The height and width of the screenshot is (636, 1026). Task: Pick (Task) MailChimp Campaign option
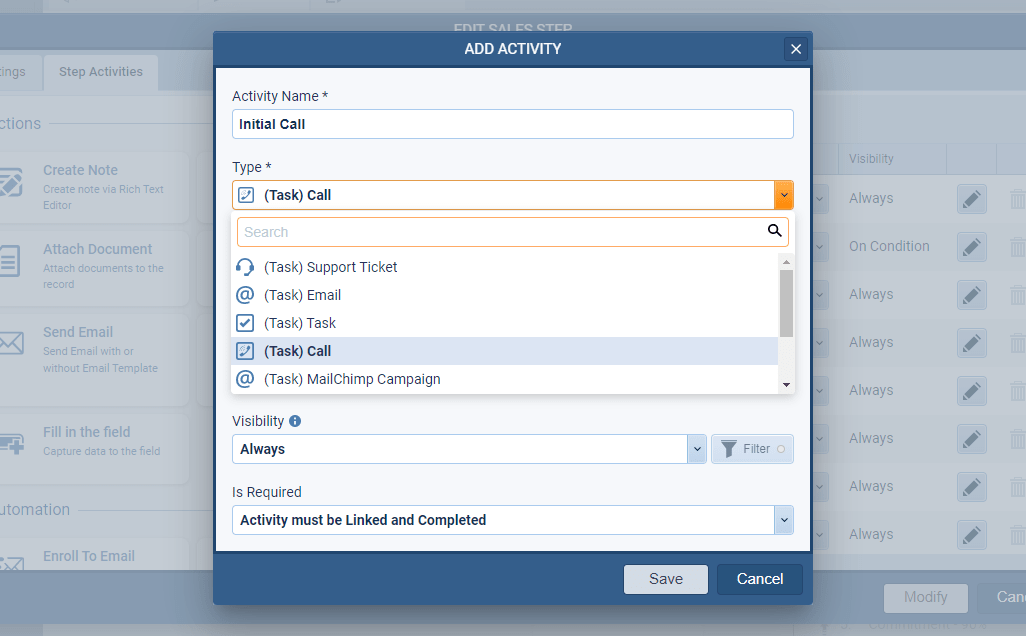click(352, 379)
